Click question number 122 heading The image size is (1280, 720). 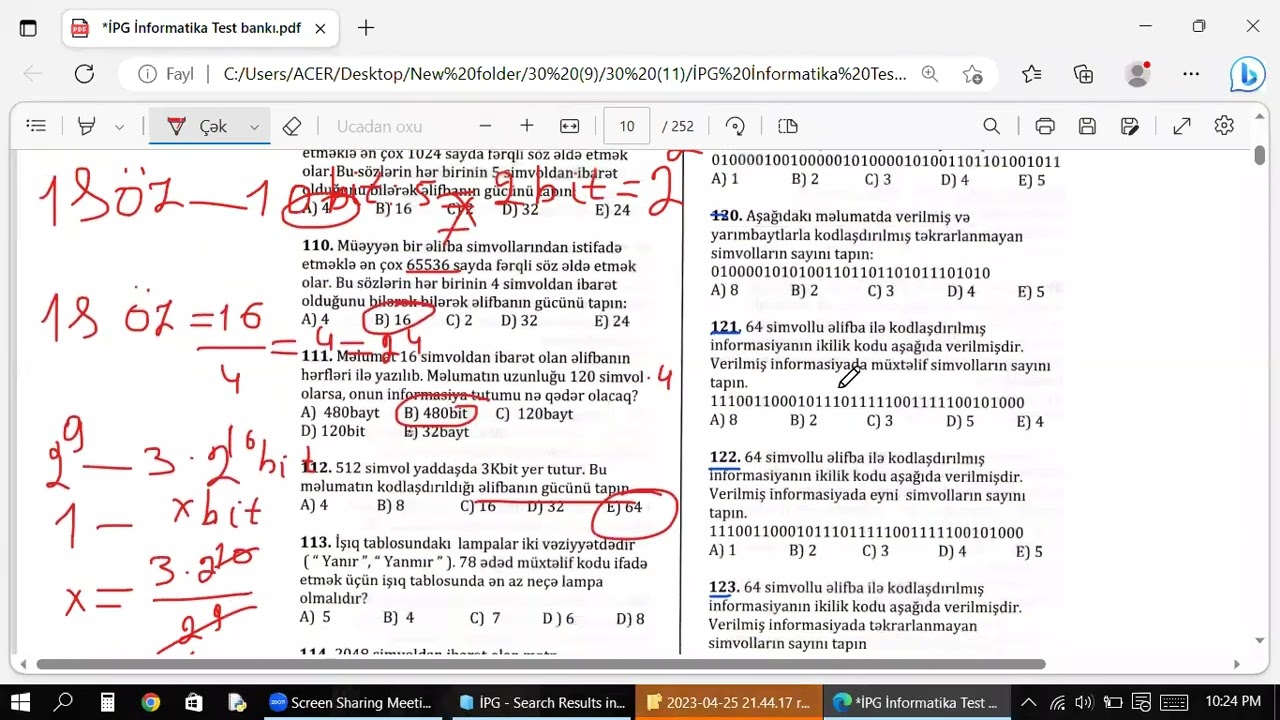725,458
